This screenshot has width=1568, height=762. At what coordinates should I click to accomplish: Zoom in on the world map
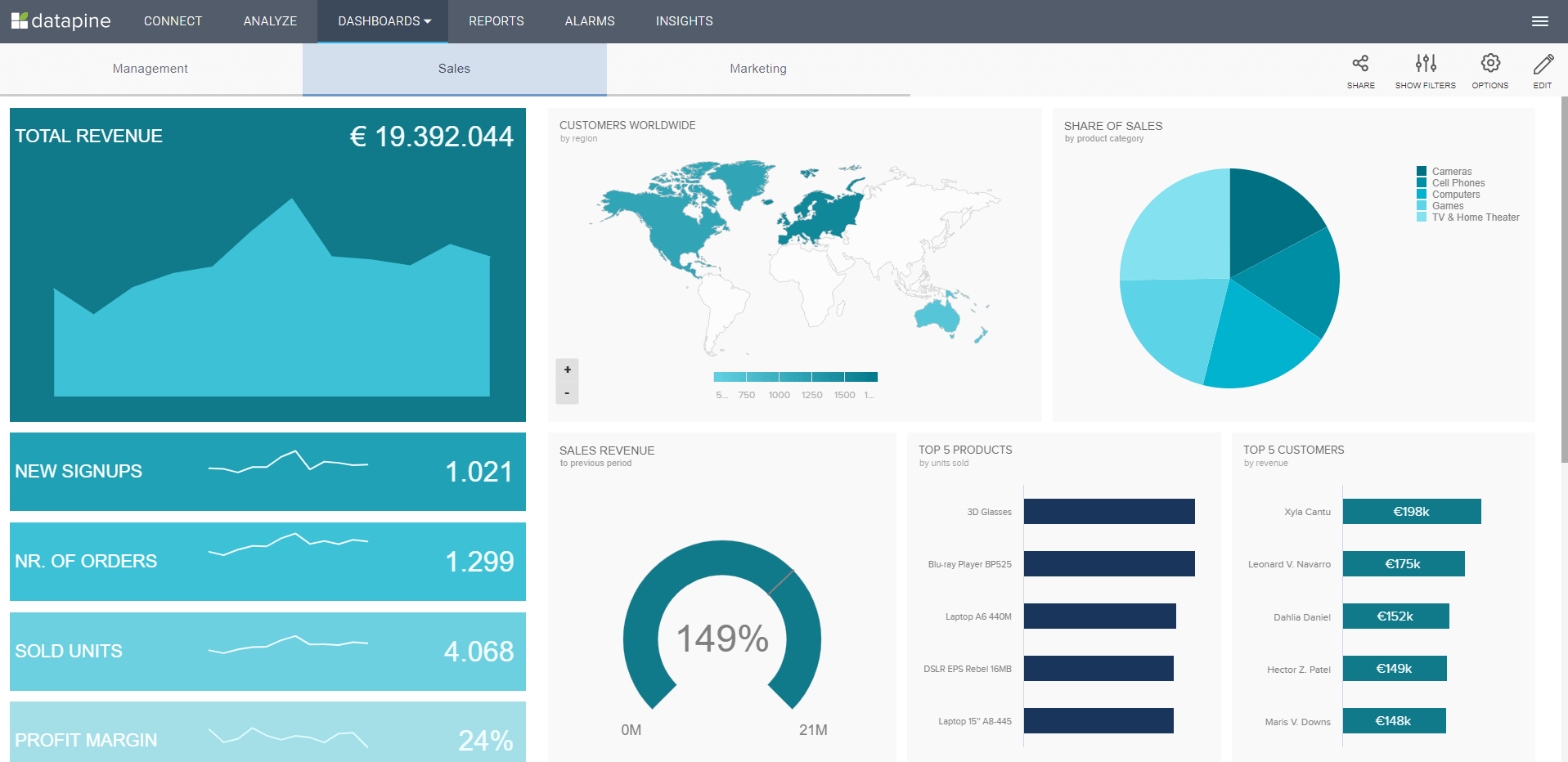(567, 369)
